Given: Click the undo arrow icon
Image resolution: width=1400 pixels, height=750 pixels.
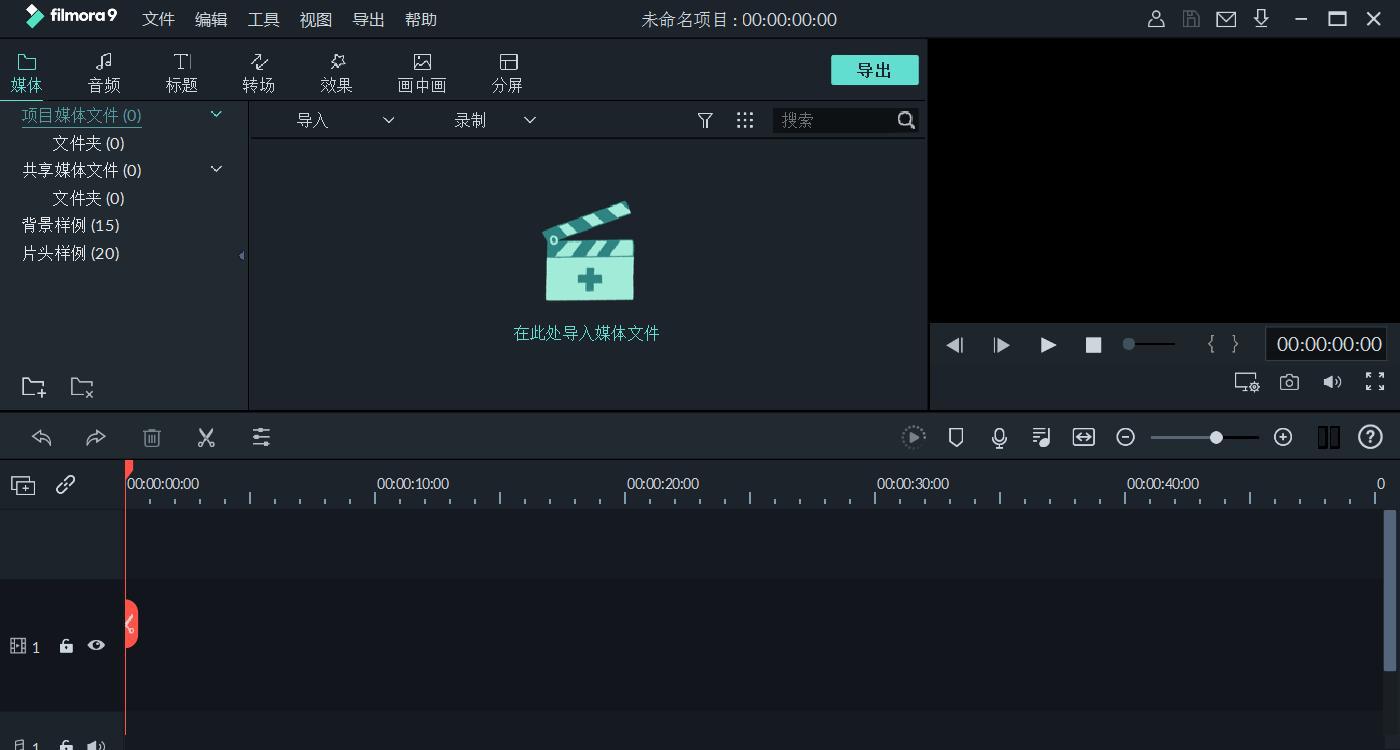Looking at the screenshot, I should tap(40, 437).
